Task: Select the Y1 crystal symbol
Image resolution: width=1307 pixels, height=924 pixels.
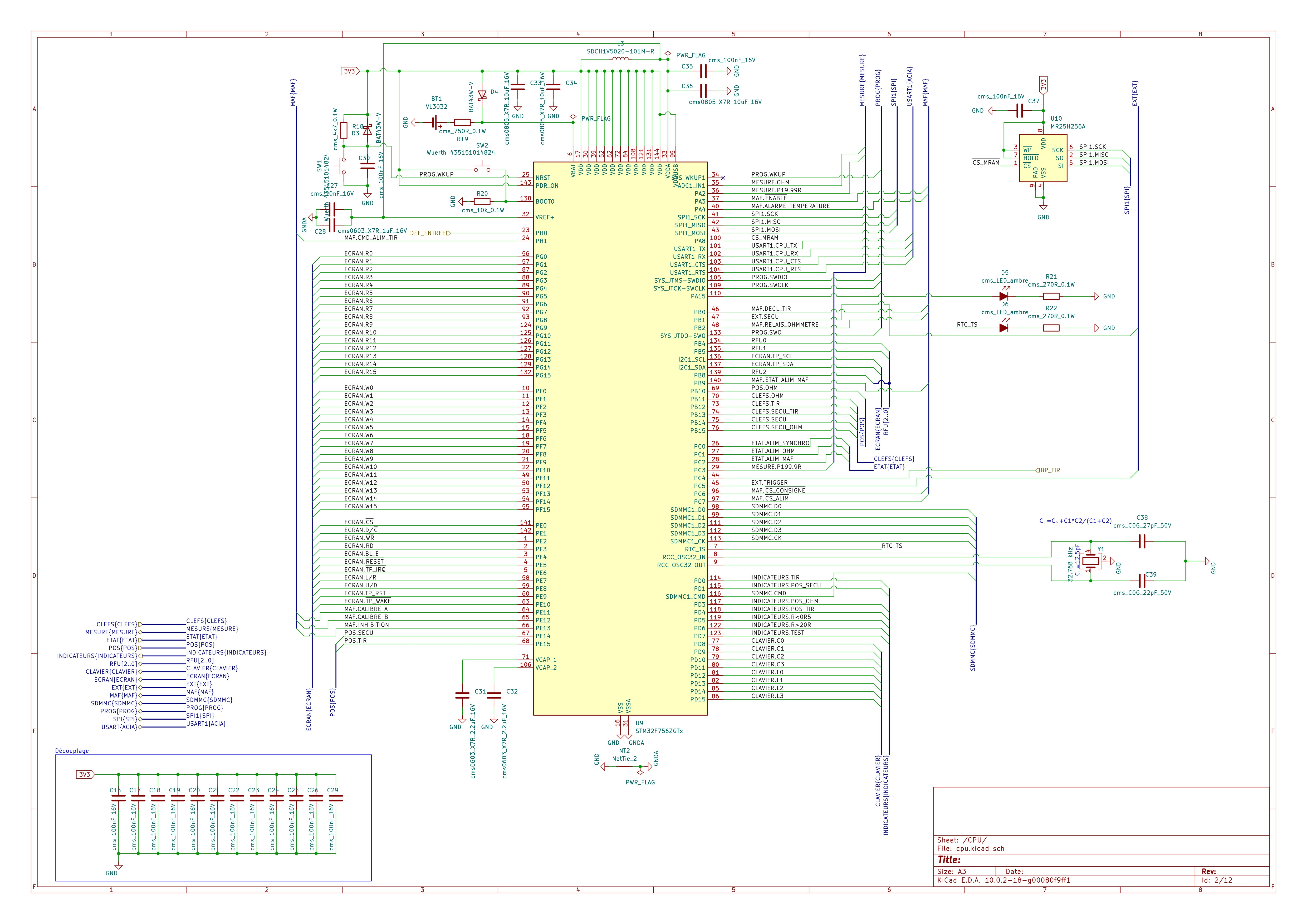Action: (x=1091, y=561)
